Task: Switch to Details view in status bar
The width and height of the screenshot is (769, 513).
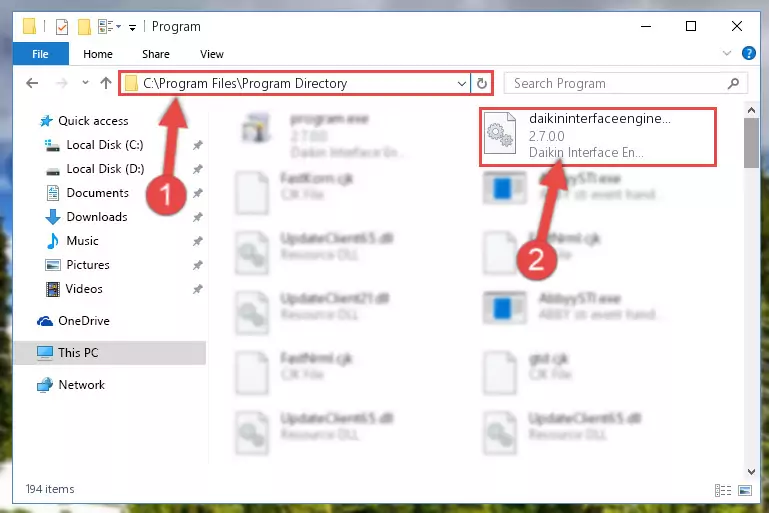Action: (x=723, y=490)
